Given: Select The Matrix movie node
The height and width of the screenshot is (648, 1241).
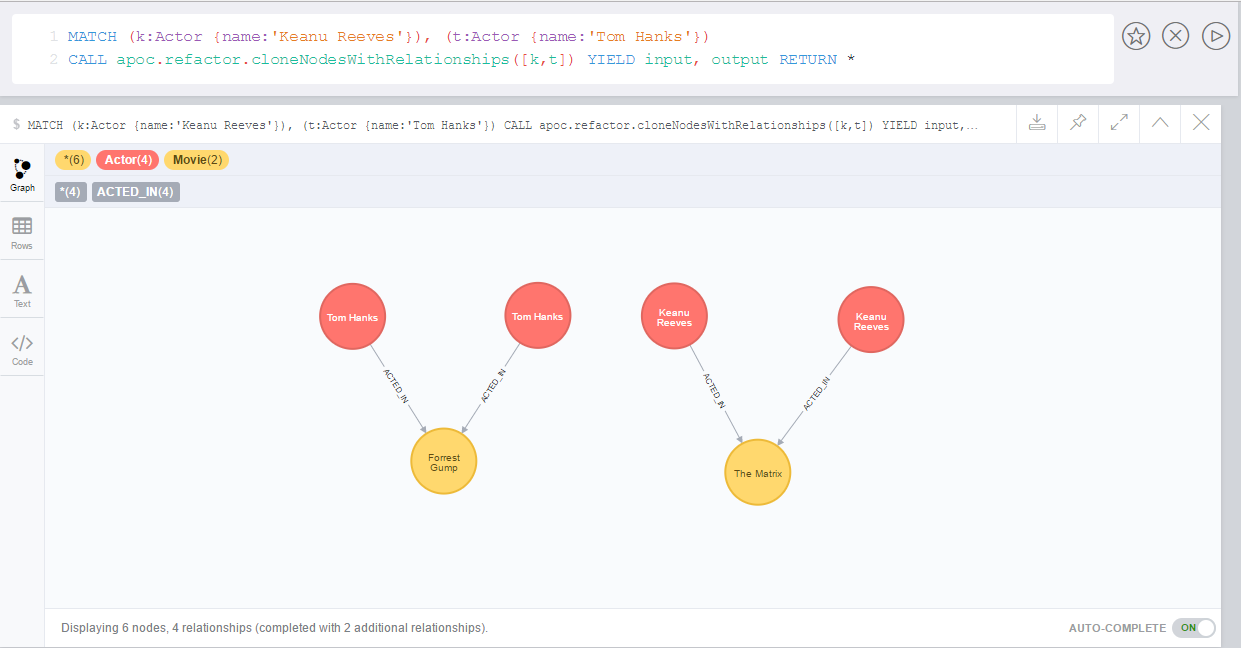Looking at the screenshot, I should click(x=757, y=472).
